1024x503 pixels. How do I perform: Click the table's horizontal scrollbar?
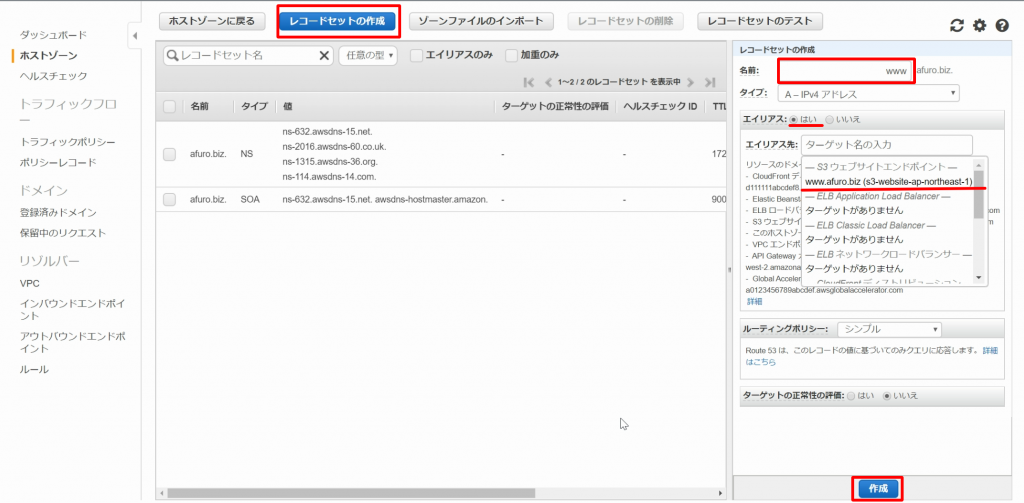pyautogui.click(x=351, y=493)
